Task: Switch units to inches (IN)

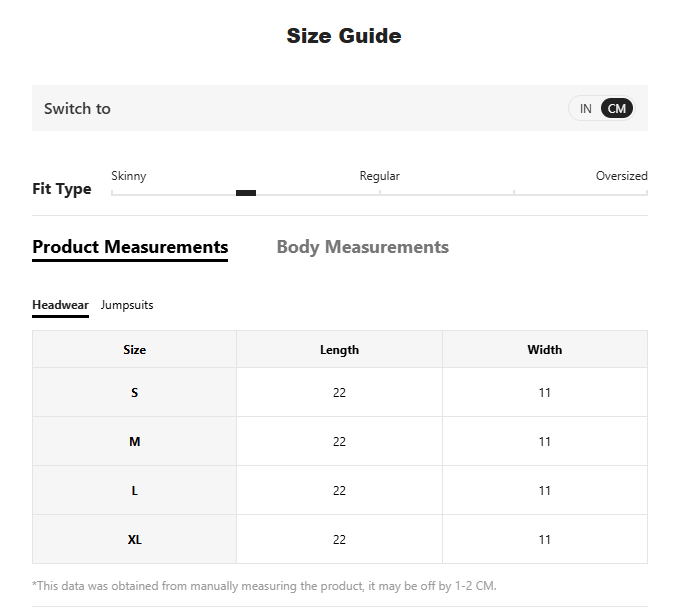Action: point(586,108)
